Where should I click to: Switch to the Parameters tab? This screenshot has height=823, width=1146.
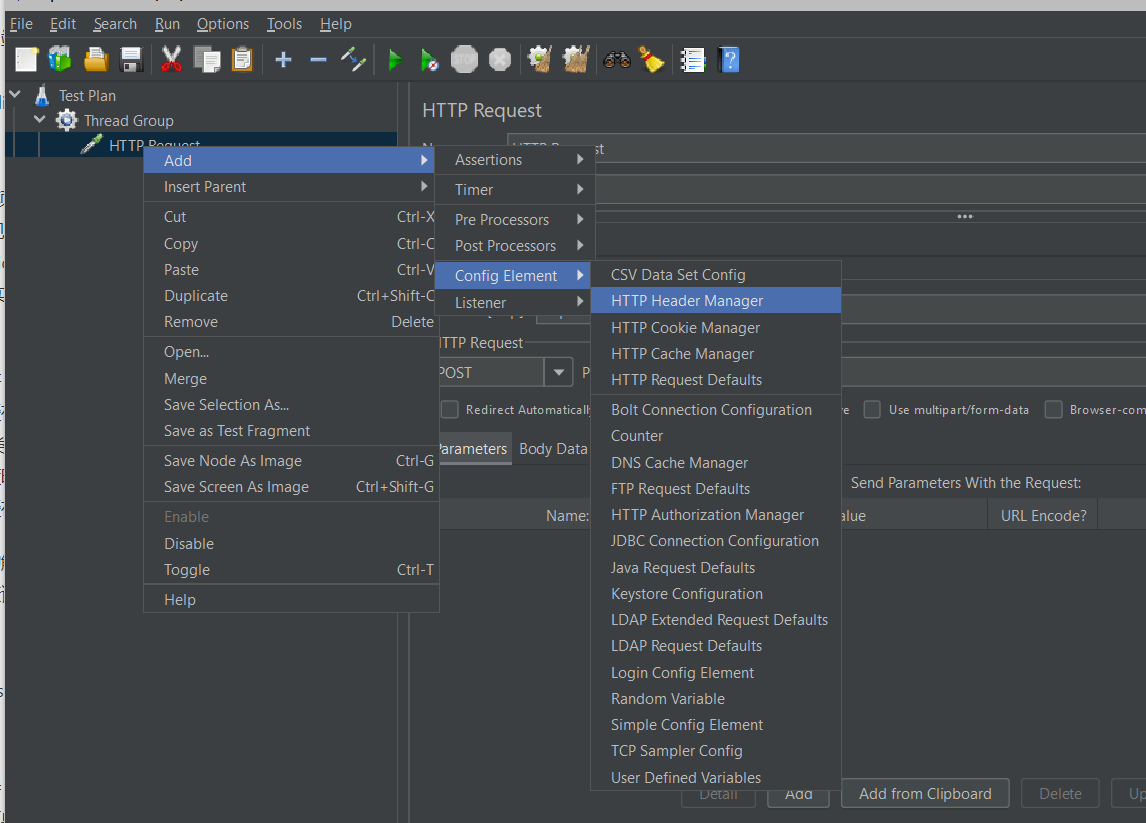pyautogui.click(x=473, y=449)
